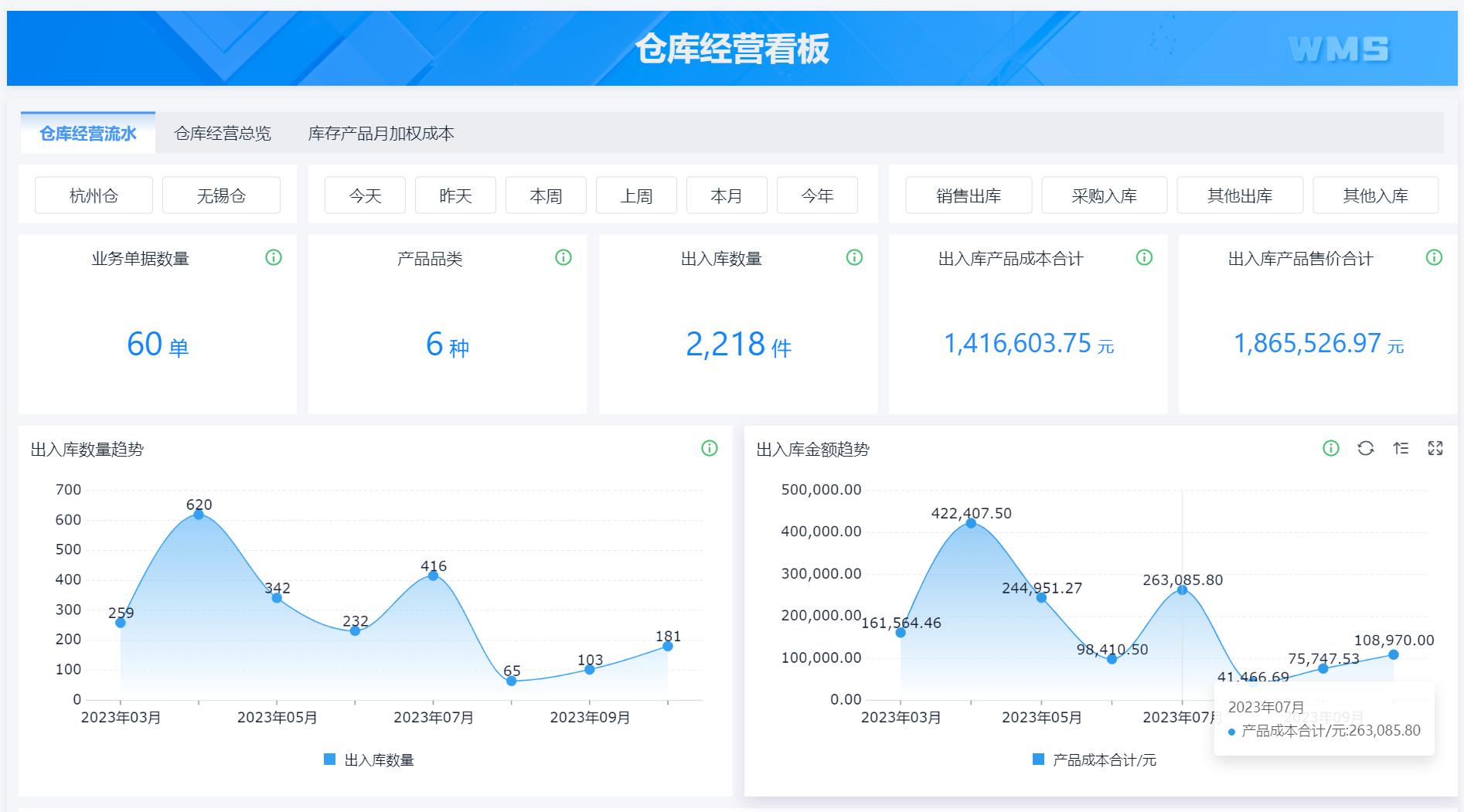Screen dimensions: 1464x812
Task: Open the 库存产品月加权成本 tab
Action: [381, 134]
